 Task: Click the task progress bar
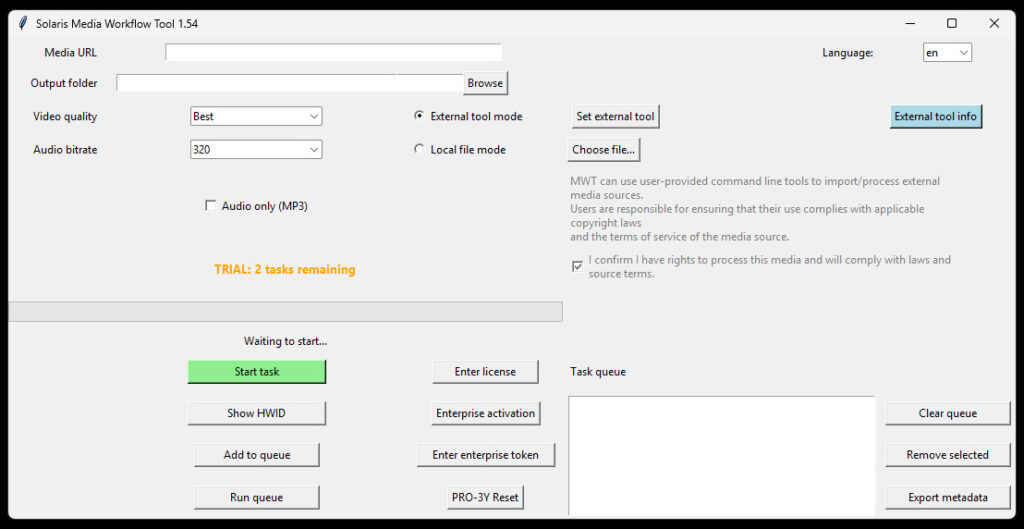click(285, 312)
